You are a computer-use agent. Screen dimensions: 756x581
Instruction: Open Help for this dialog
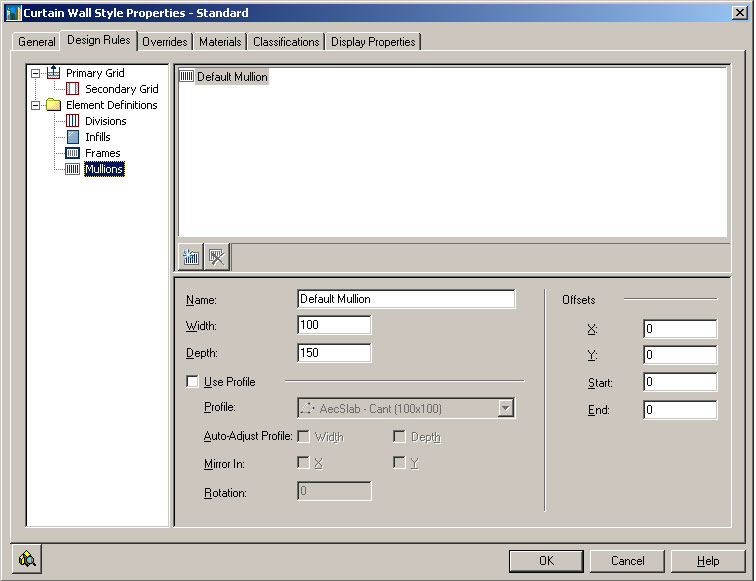708,561
